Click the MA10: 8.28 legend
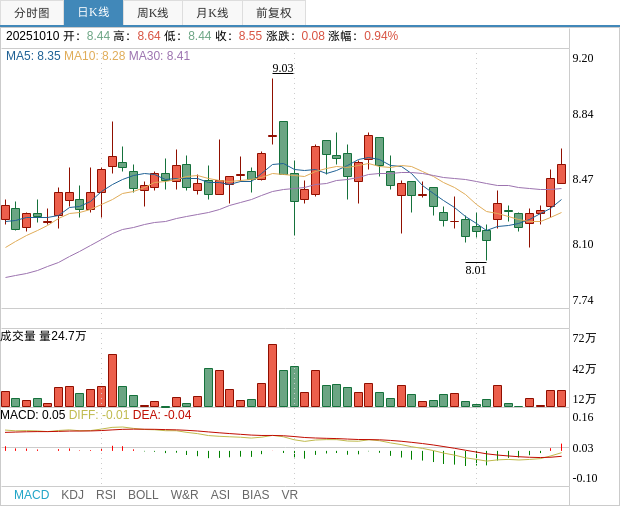This screenshot has height=506, width=620. 95,56
